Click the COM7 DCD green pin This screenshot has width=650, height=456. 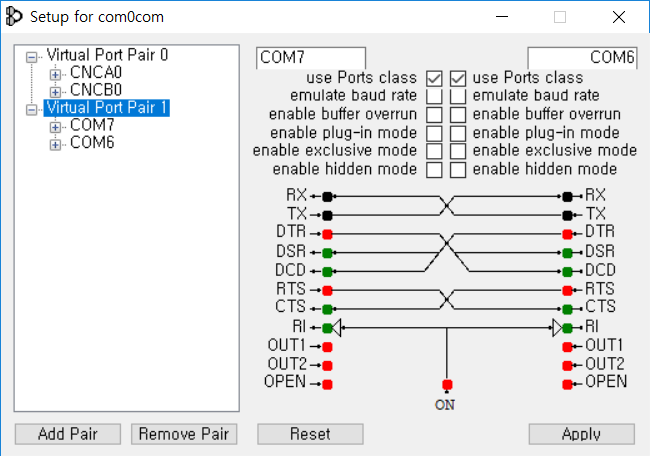point(327,272)
